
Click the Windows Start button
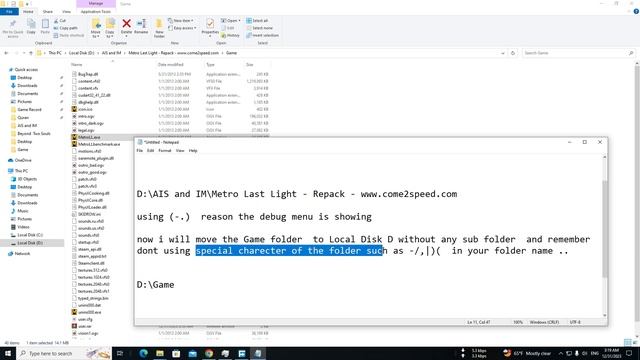pos(8,353)
